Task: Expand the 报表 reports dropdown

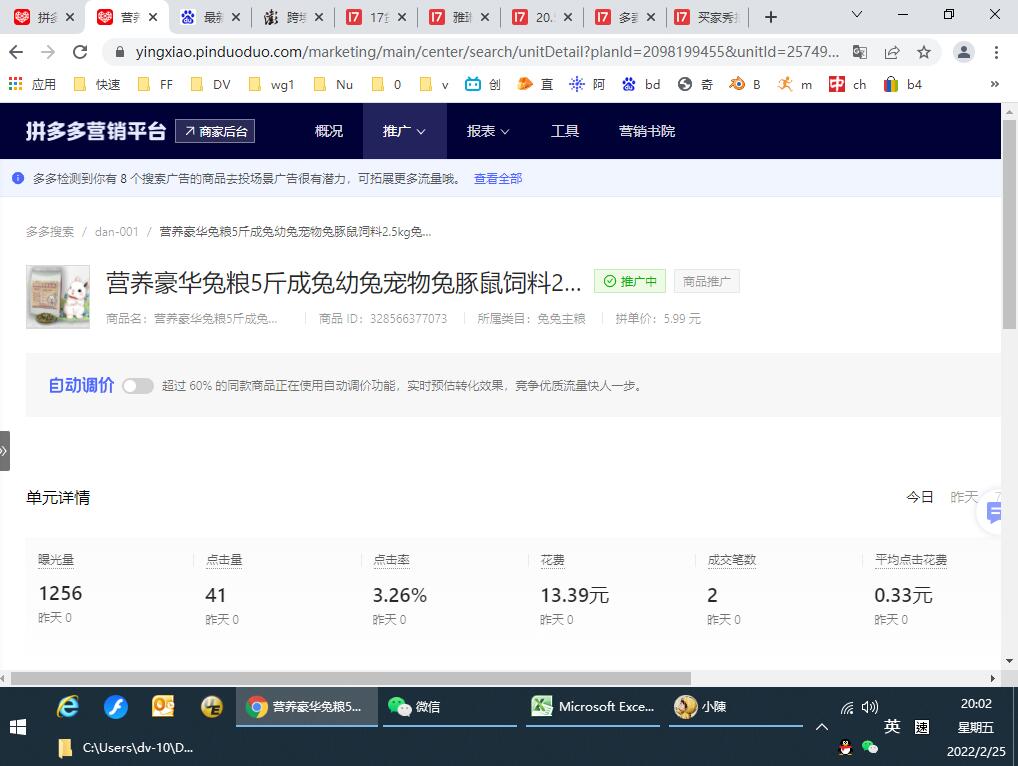Action: [x=488, y=131]
